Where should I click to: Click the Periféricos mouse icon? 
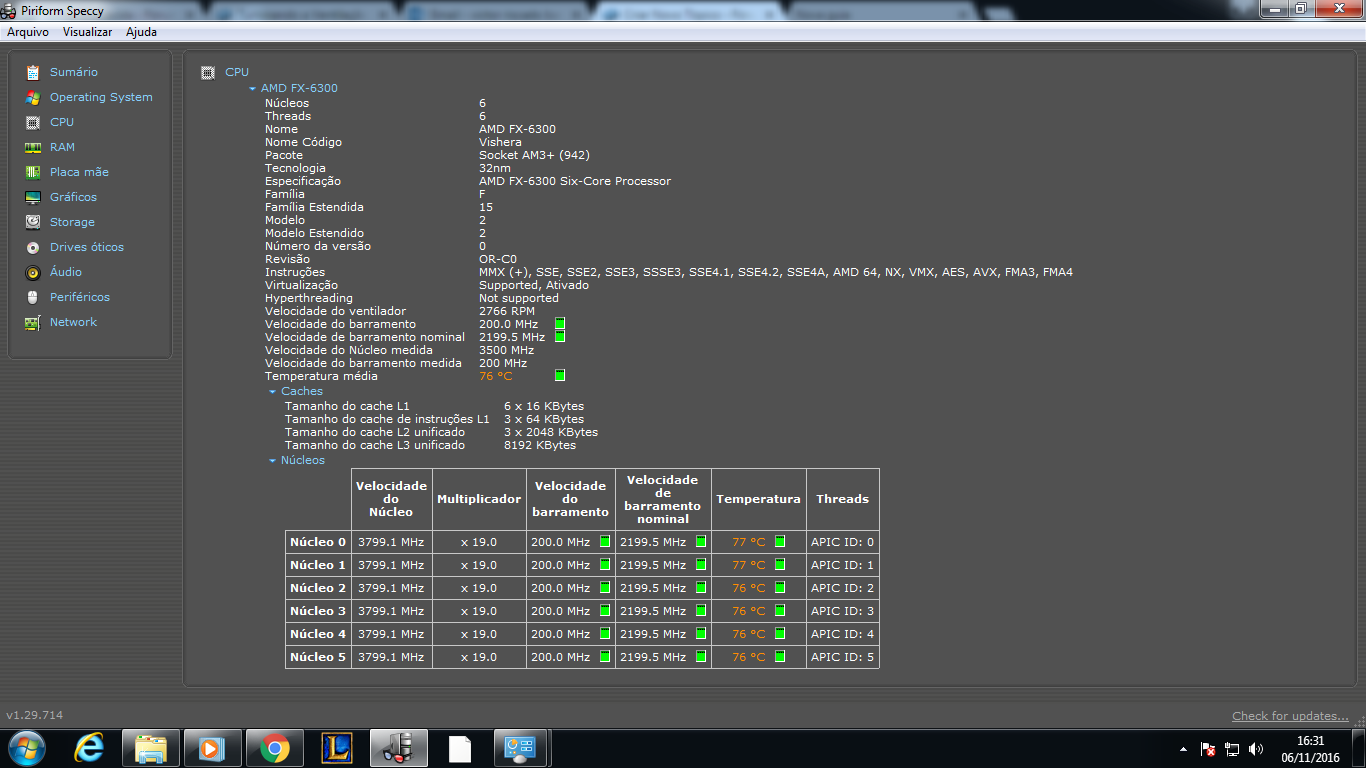(33, 297)
